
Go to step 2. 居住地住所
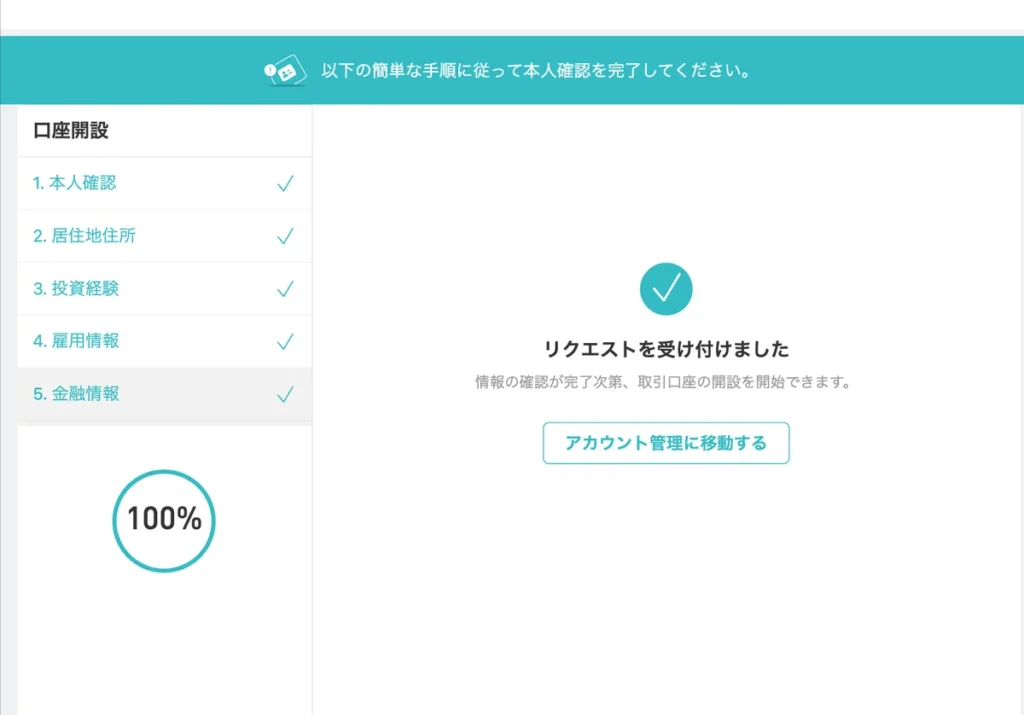coord(85,237)
